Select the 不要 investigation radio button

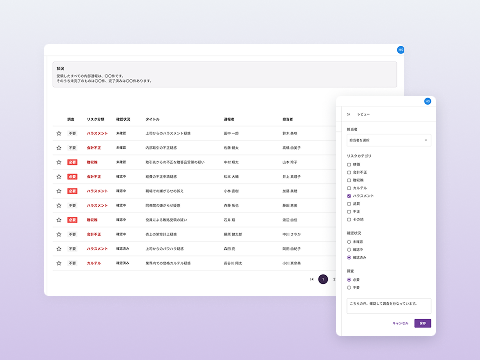point(349,287)
